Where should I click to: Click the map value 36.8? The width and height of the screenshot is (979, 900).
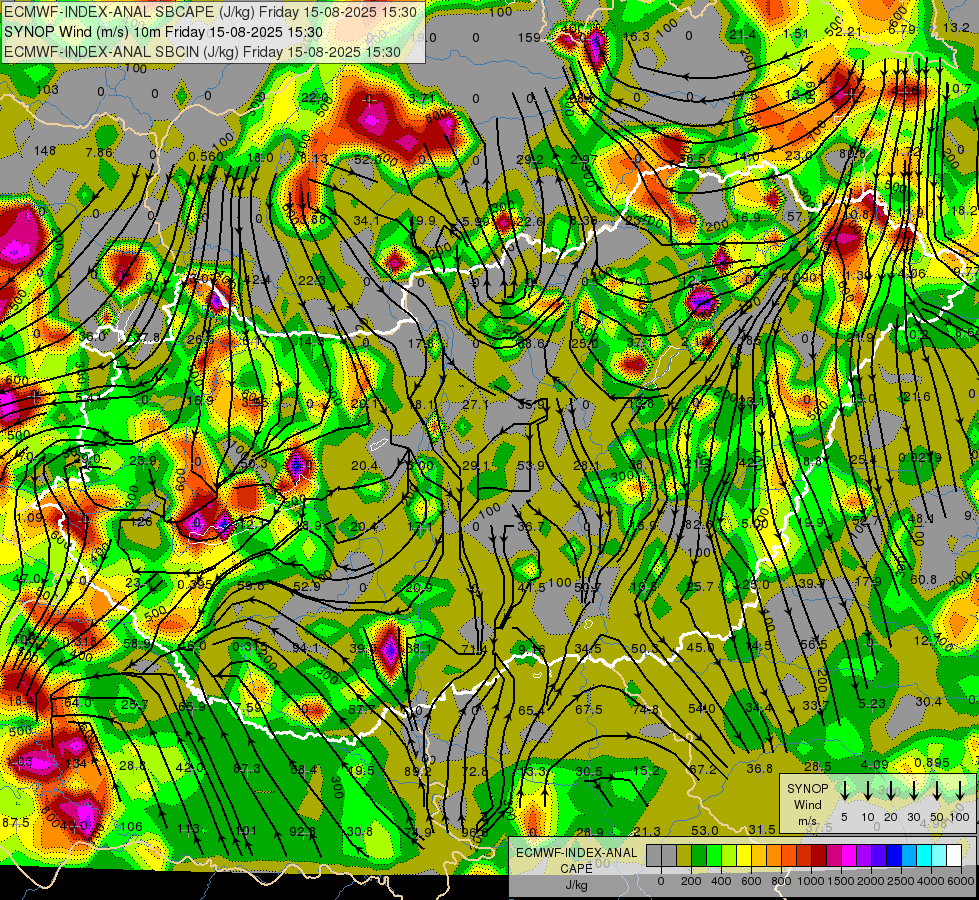coord(759,768)
